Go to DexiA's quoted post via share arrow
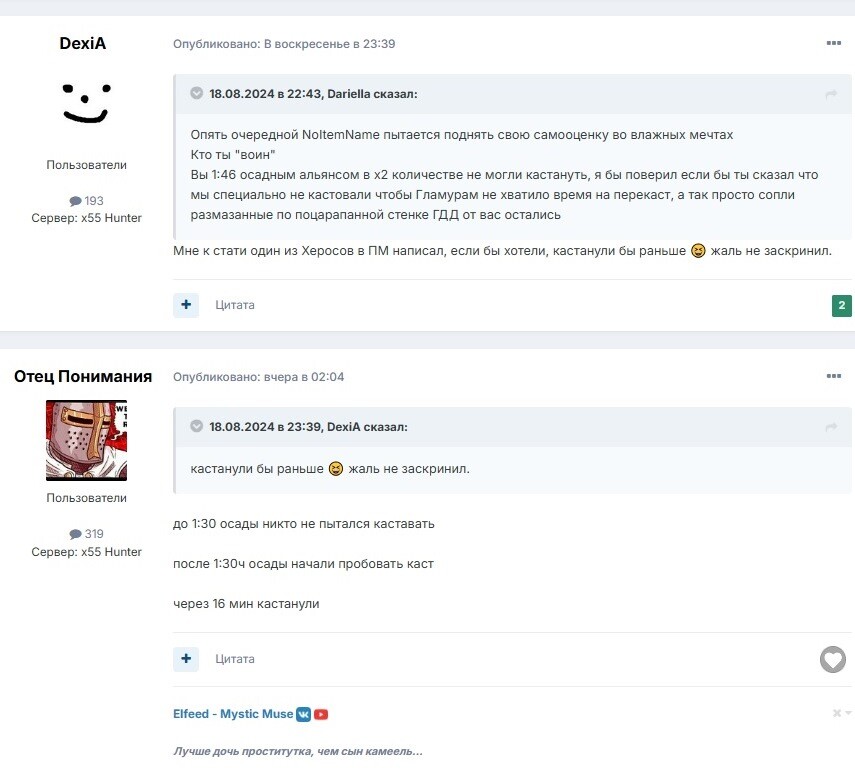Screen dimensions: 855x769 [x=831, y=427]
